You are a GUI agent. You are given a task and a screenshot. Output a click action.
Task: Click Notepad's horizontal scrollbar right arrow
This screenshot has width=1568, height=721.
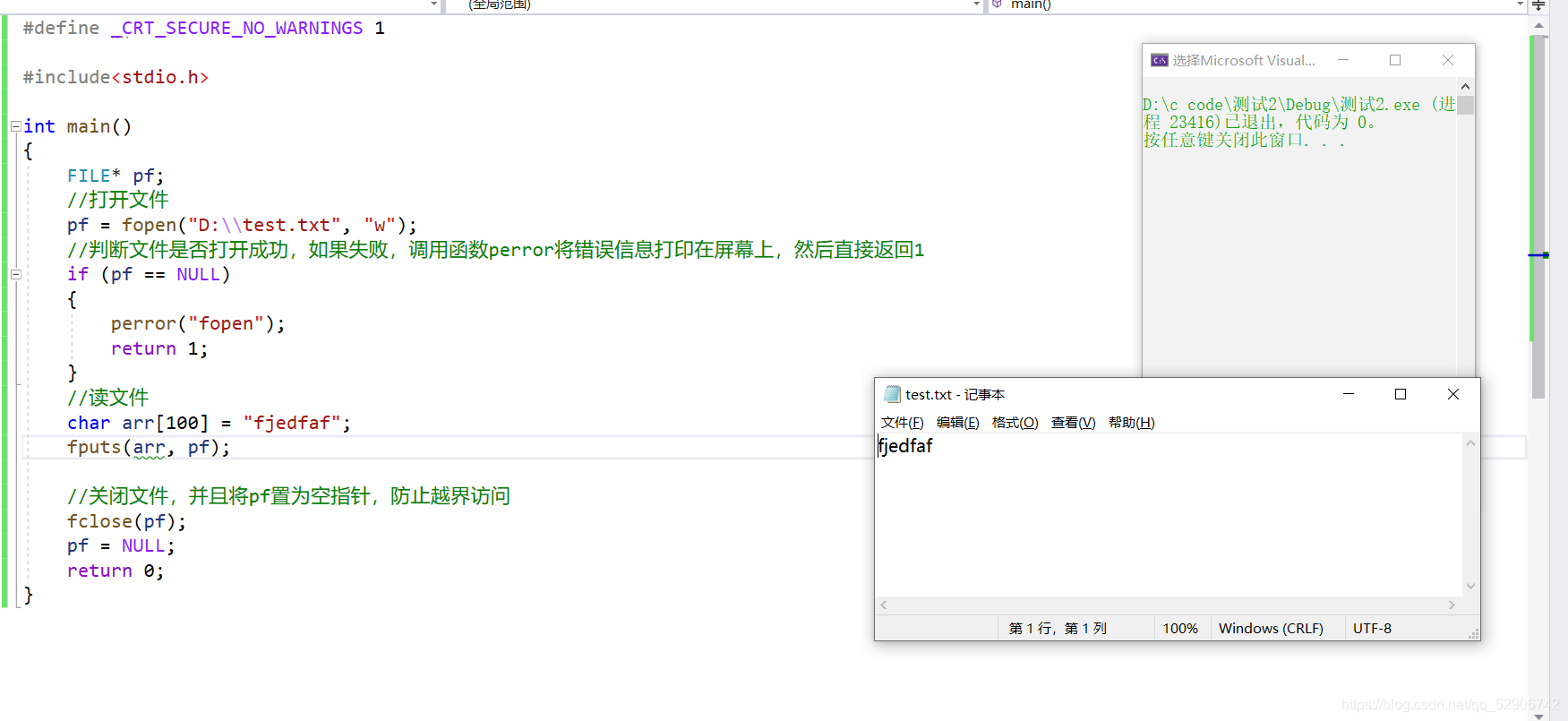click(1452, 605)
